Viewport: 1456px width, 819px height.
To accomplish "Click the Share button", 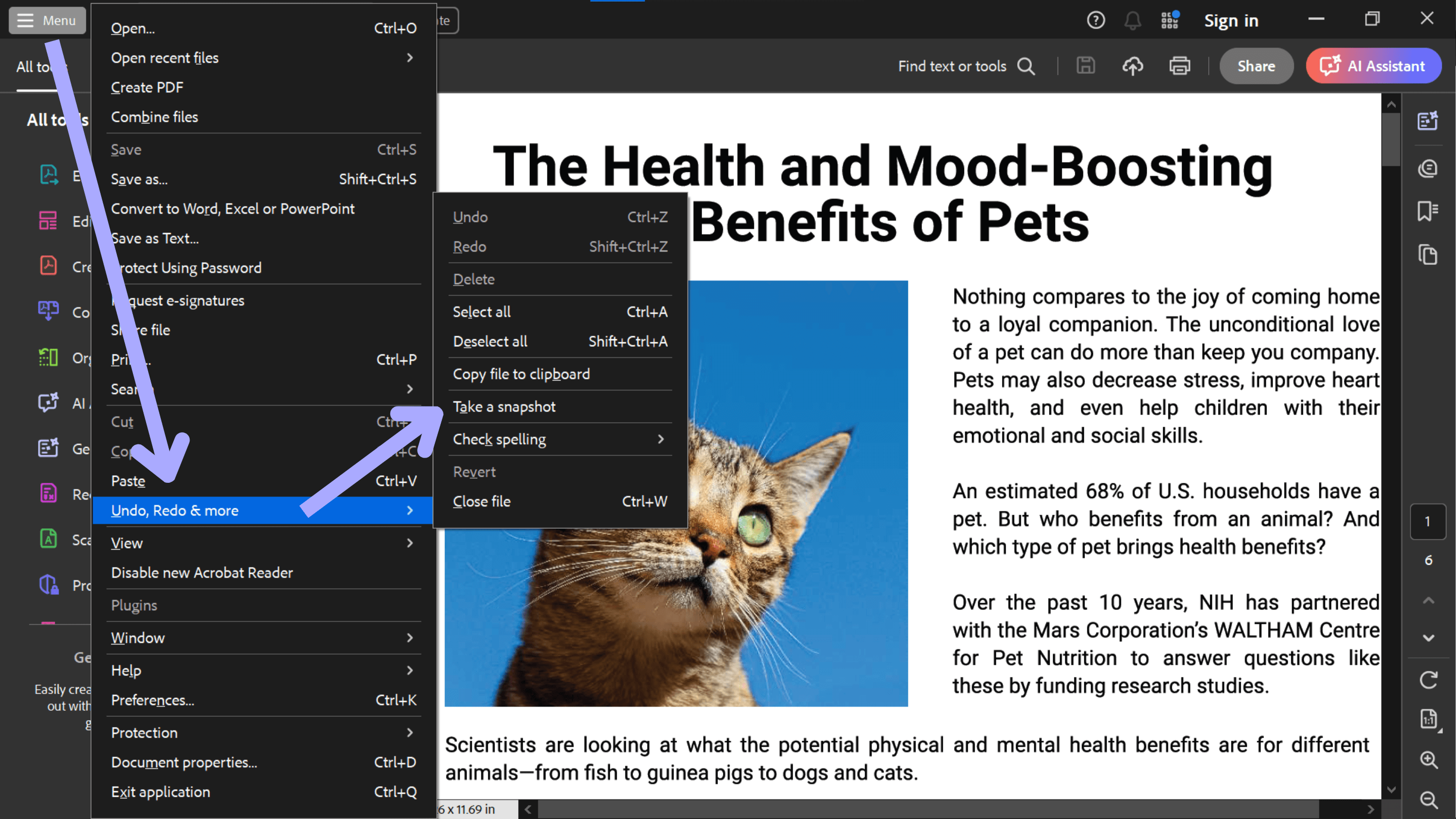I will point(1256,66).
